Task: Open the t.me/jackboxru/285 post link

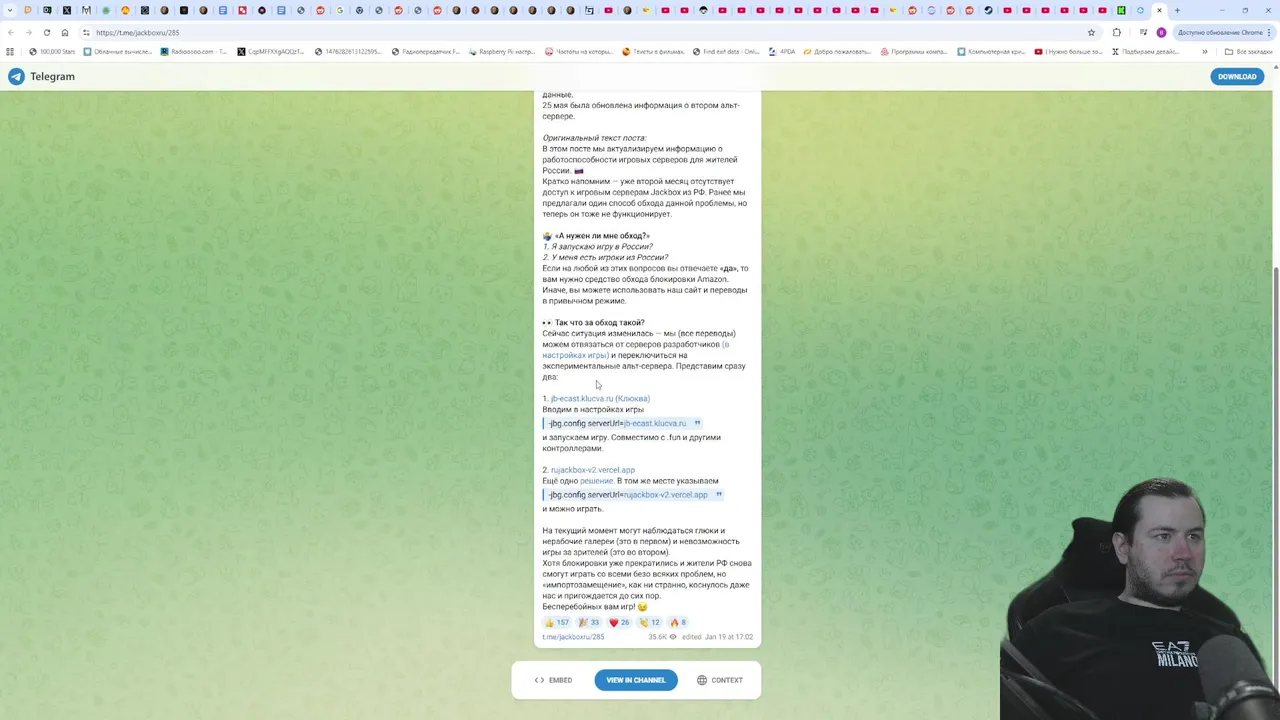Action: pyautogui.click(x=573, y=637)
